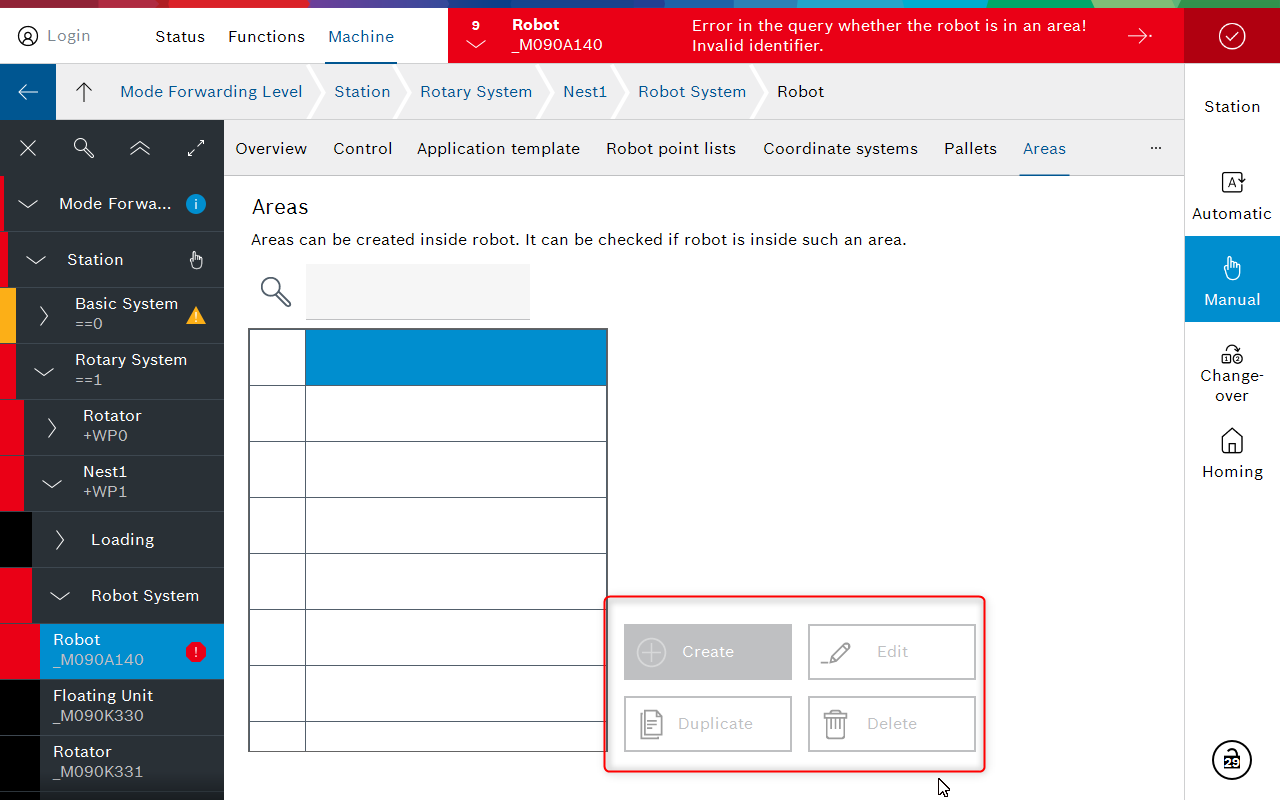Click the Nest1 breadcrumb link
This screenshot has width=1280, height=800.
pos(585,92)
